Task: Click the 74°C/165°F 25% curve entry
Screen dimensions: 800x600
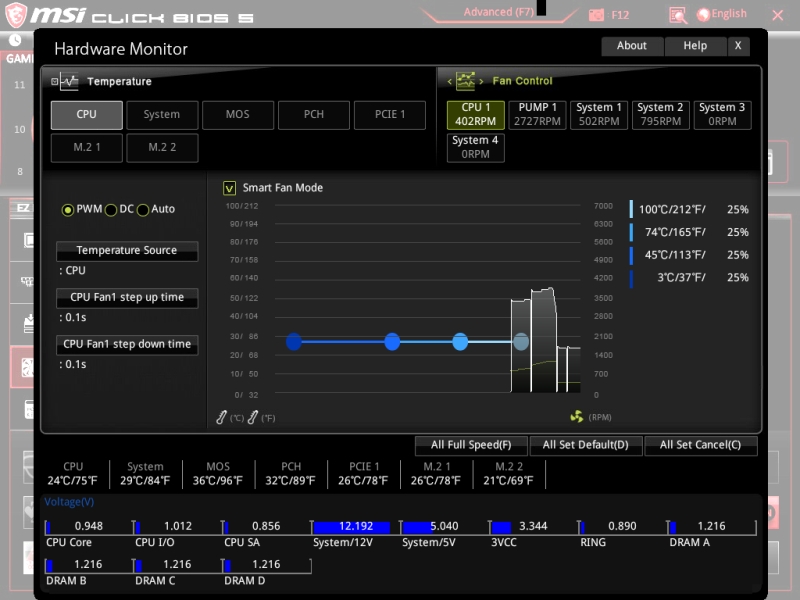Action: [x=690, y=233]
